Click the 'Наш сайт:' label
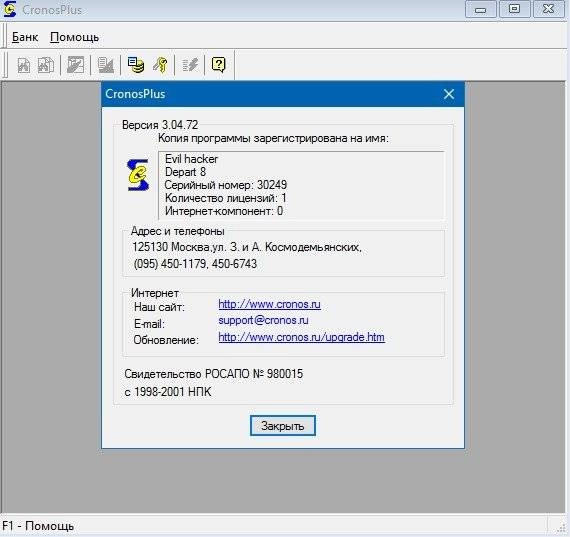The width and height of the screenshot is (570, 537). coord(159,307)
